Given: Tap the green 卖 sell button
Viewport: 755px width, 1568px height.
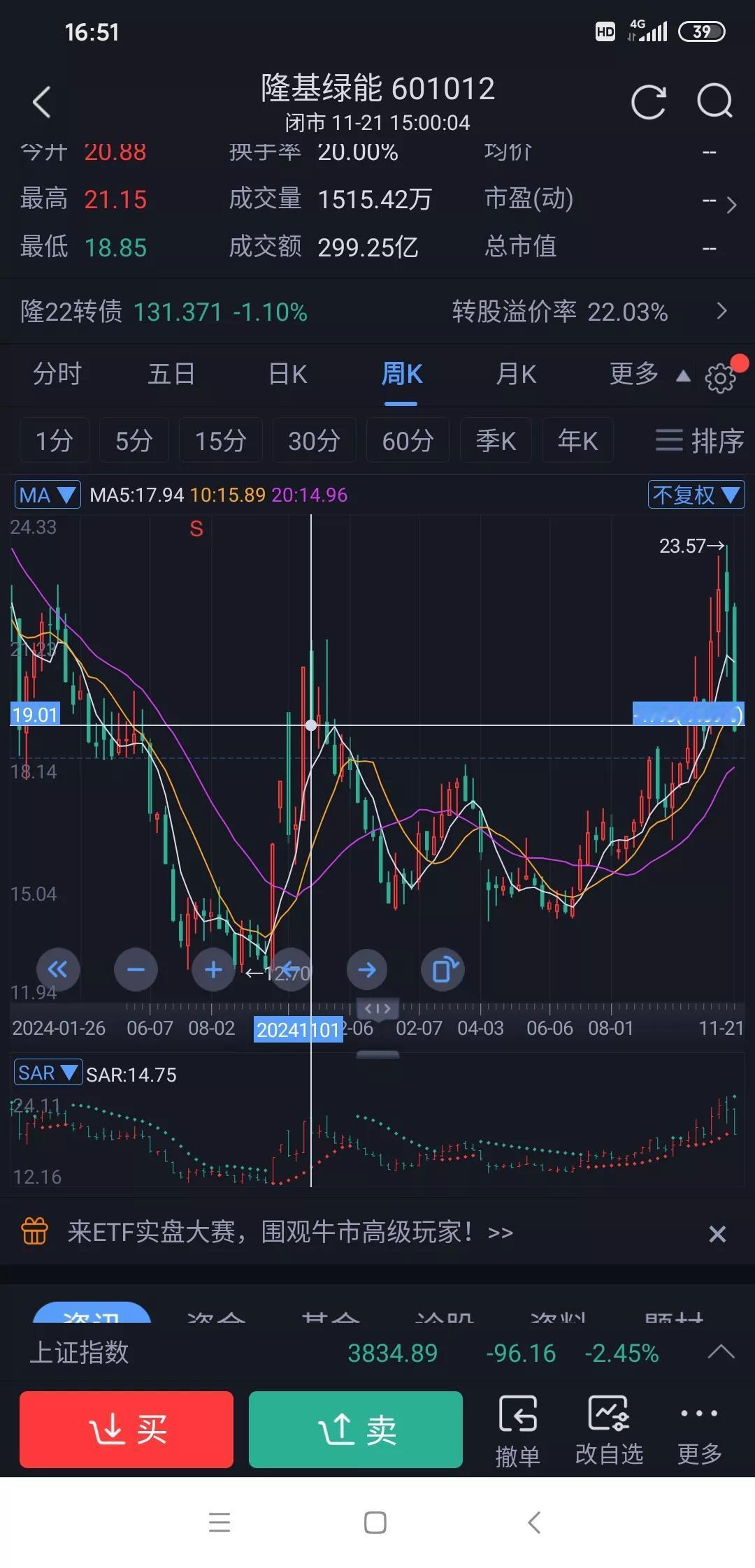Looking at the screenshot, I should click(356, 1429).
